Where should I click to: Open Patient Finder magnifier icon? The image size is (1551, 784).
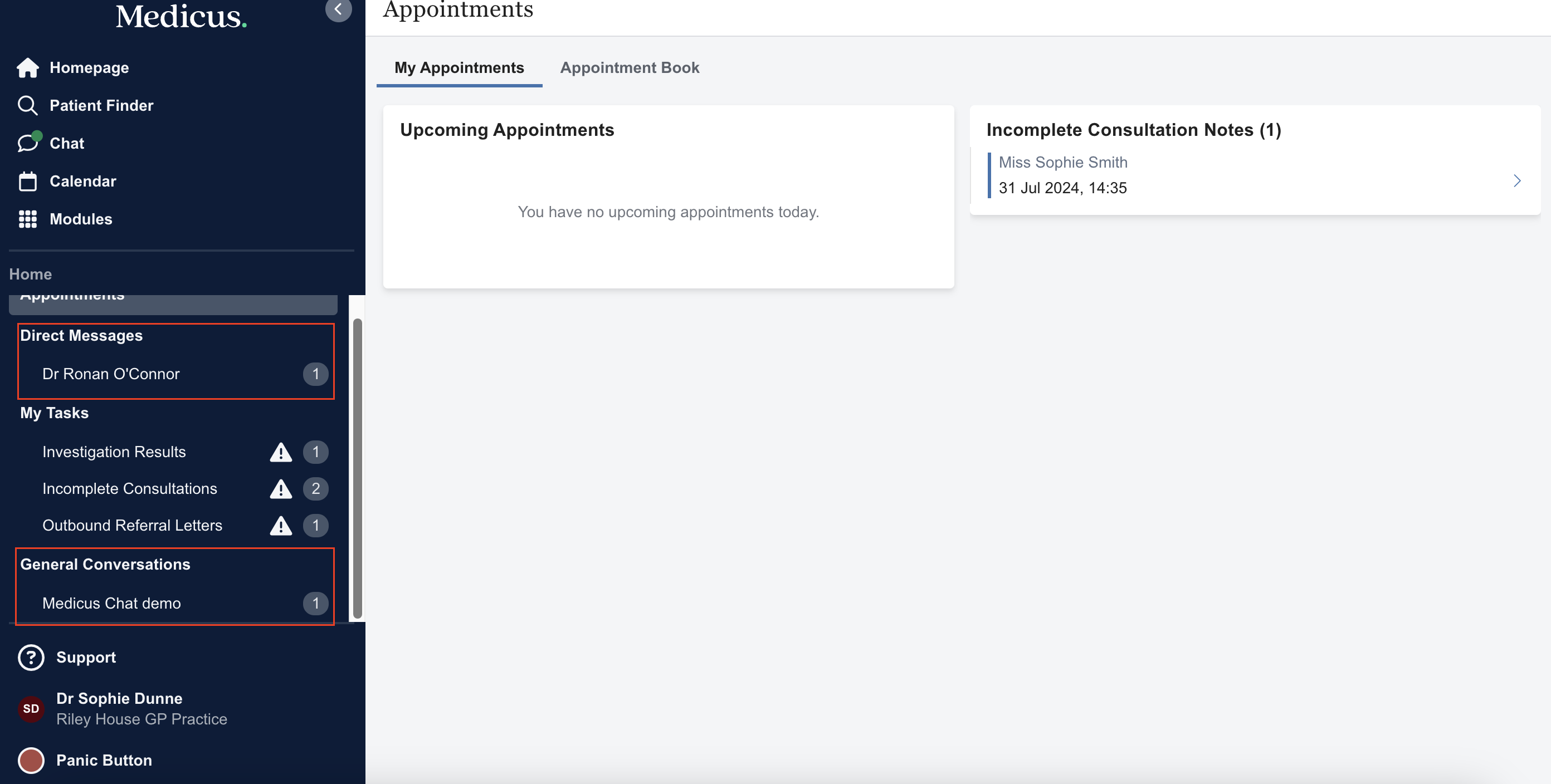pyautogui.click(x=28, y=106)
